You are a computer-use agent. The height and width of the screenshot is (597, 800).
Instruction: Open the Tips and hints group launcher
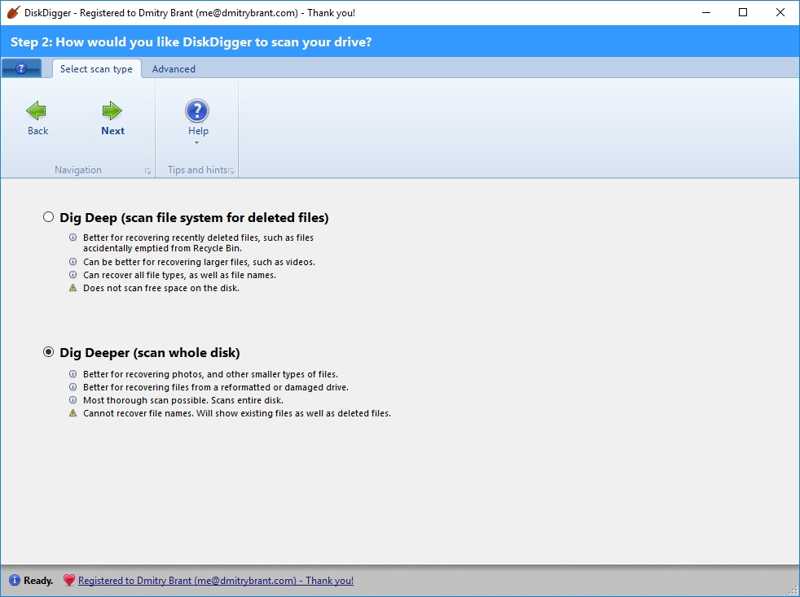pyautogui.click(x=232, y=171)
